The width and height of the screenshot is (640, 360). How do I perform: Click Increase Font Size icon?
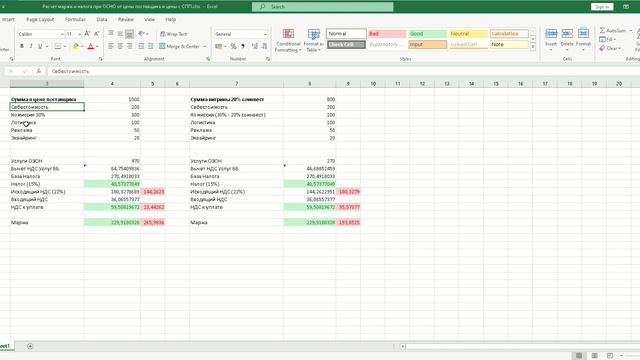87,34
